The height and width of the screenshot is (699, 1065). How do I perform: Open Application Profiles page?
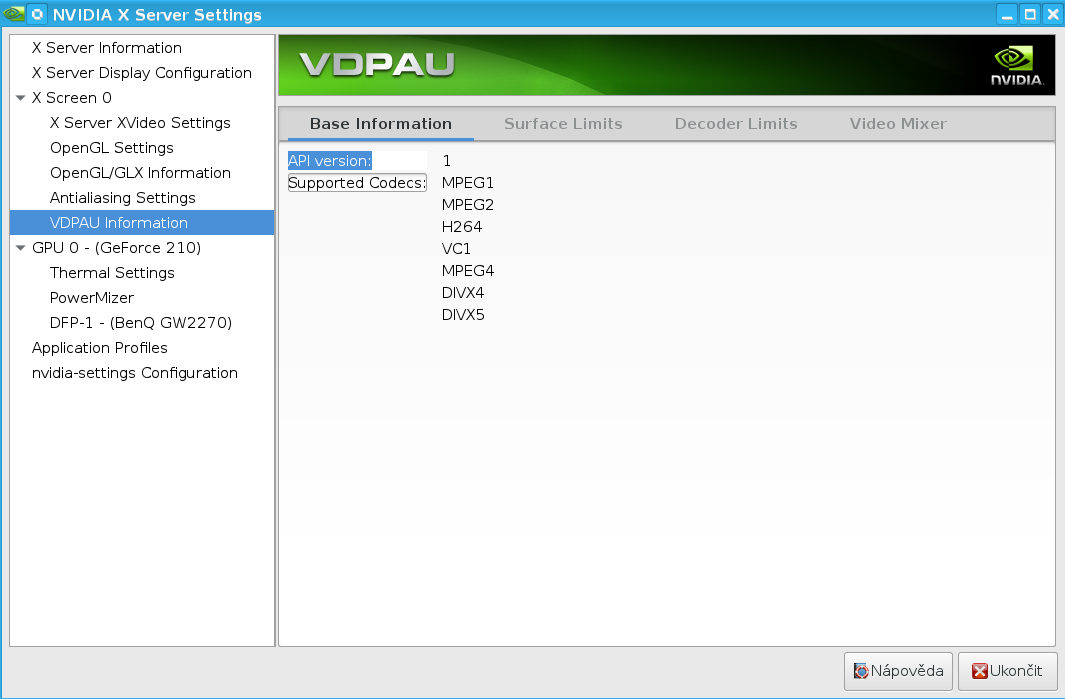[99, 348]
